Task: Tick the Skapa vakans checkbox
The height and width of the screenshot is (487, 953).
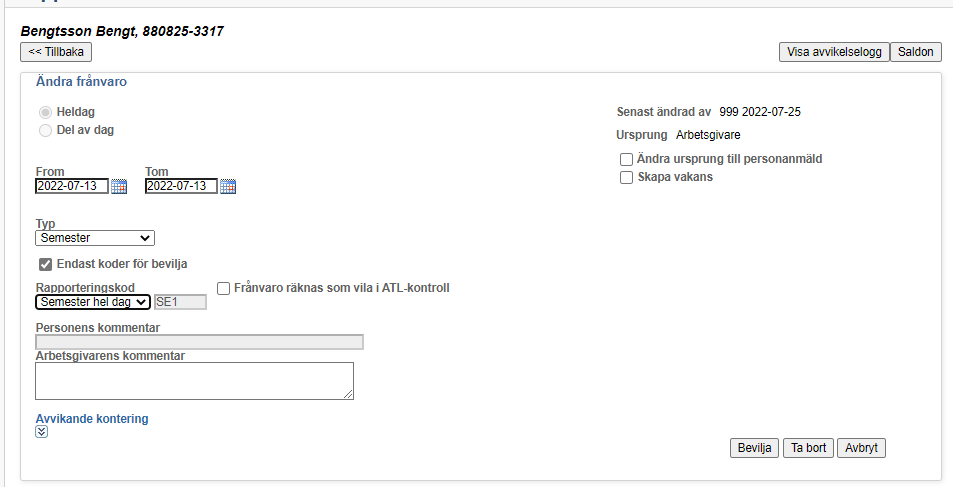Action: (x=627, y=178)
